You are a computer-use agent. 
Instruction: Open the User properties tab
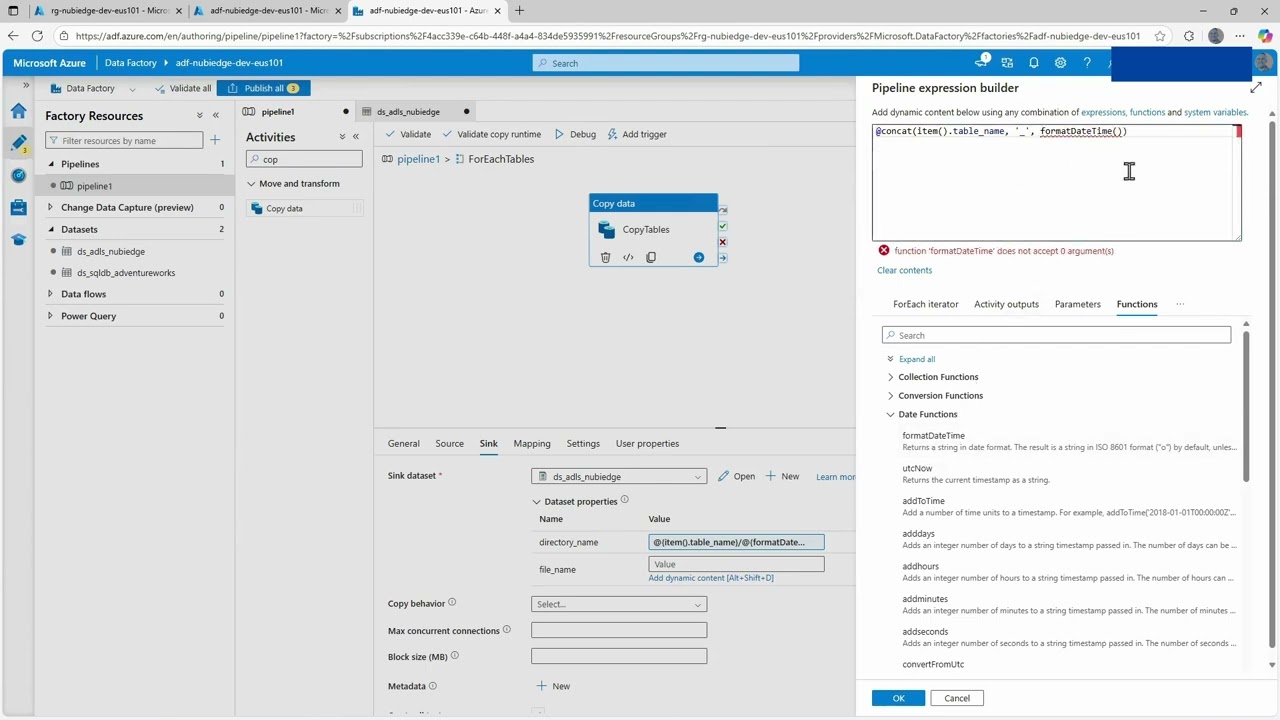click(x=647, y=443)
